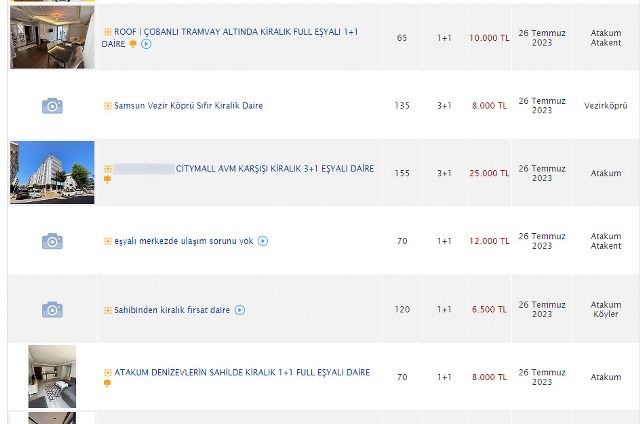This screenshot has height=424, width=640.
Task: Open ROOF Çobanlı Tramvay listing title
Action: (x=230, y=32)
